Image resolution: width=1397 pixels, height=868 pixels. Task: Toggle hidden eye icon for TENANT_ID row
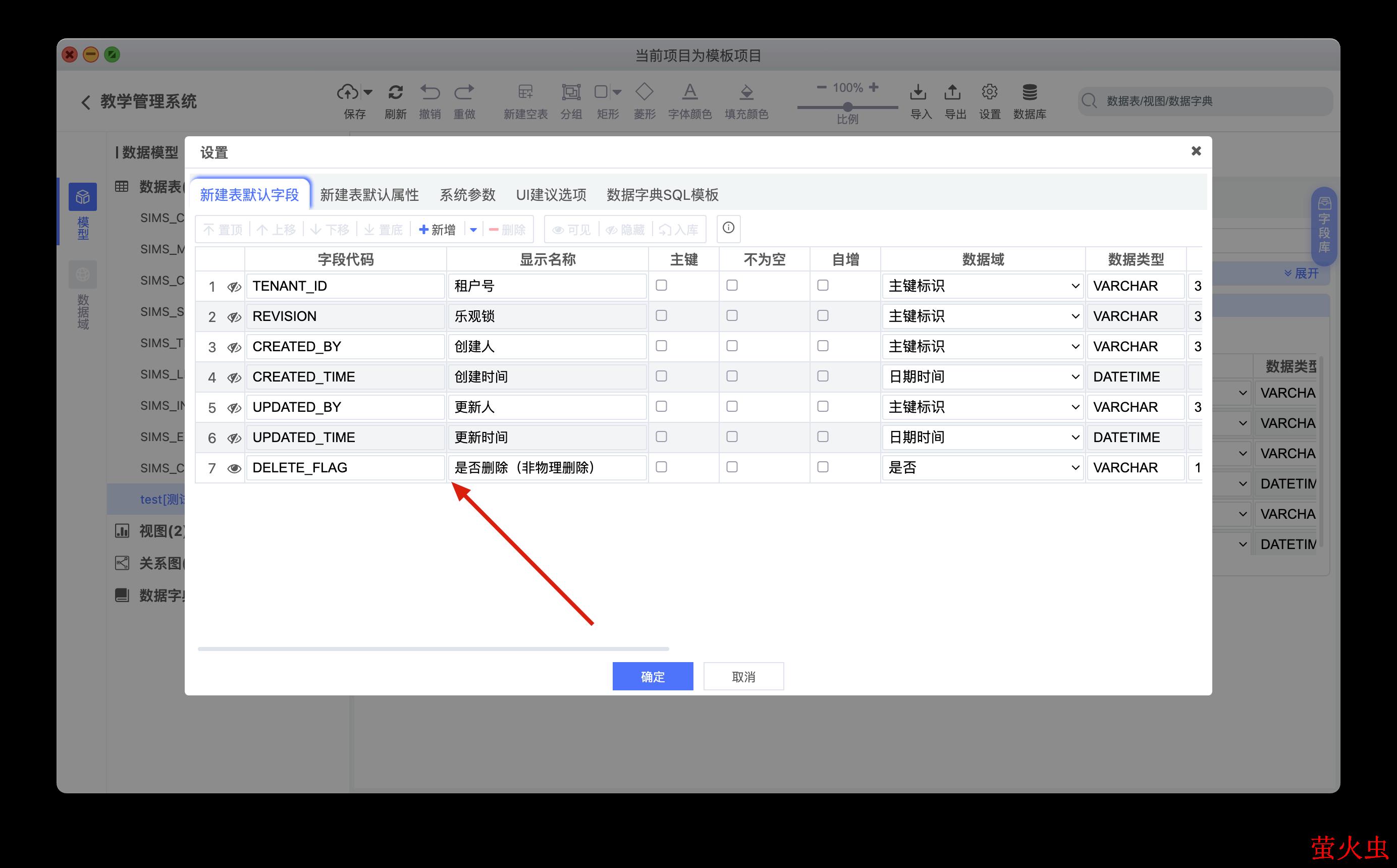(x=234, y=287)
